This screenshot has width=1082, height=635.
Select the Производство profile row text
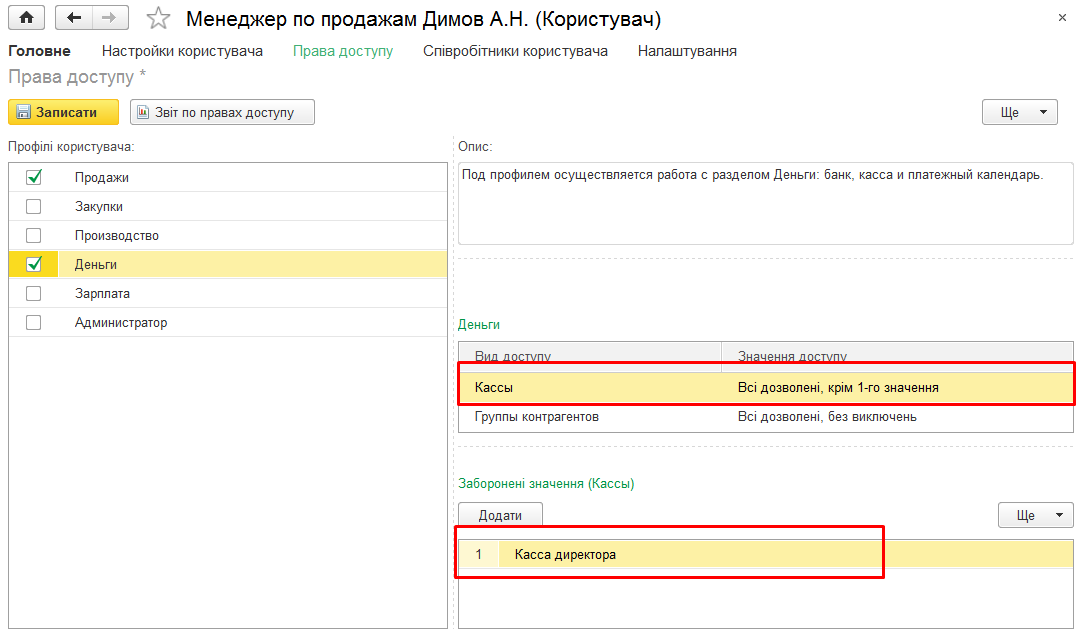[117, 235]
